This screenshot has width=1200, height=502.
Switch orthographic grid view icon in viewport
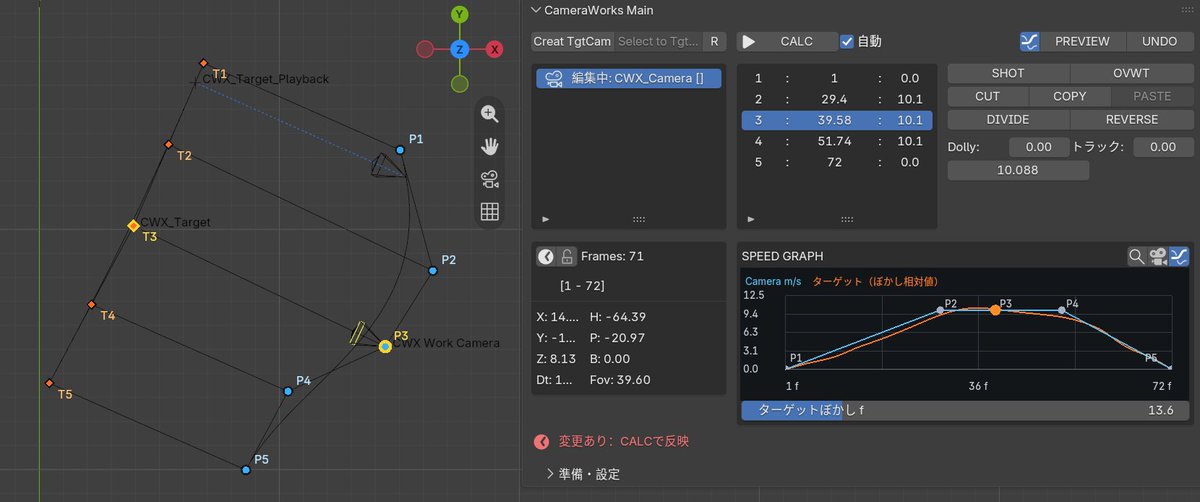pyautogui.click(x=489, y=212)
